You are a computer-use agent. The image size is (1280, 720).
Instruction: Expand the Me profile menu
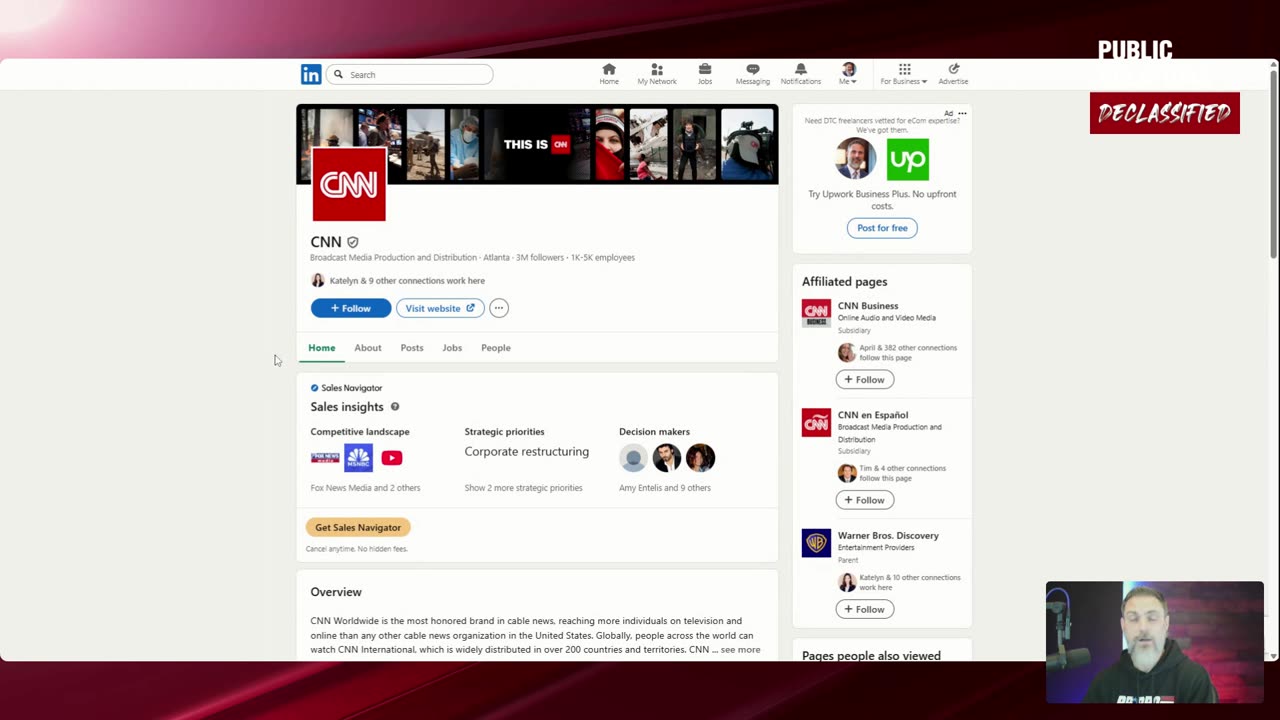tap(848, 74)
